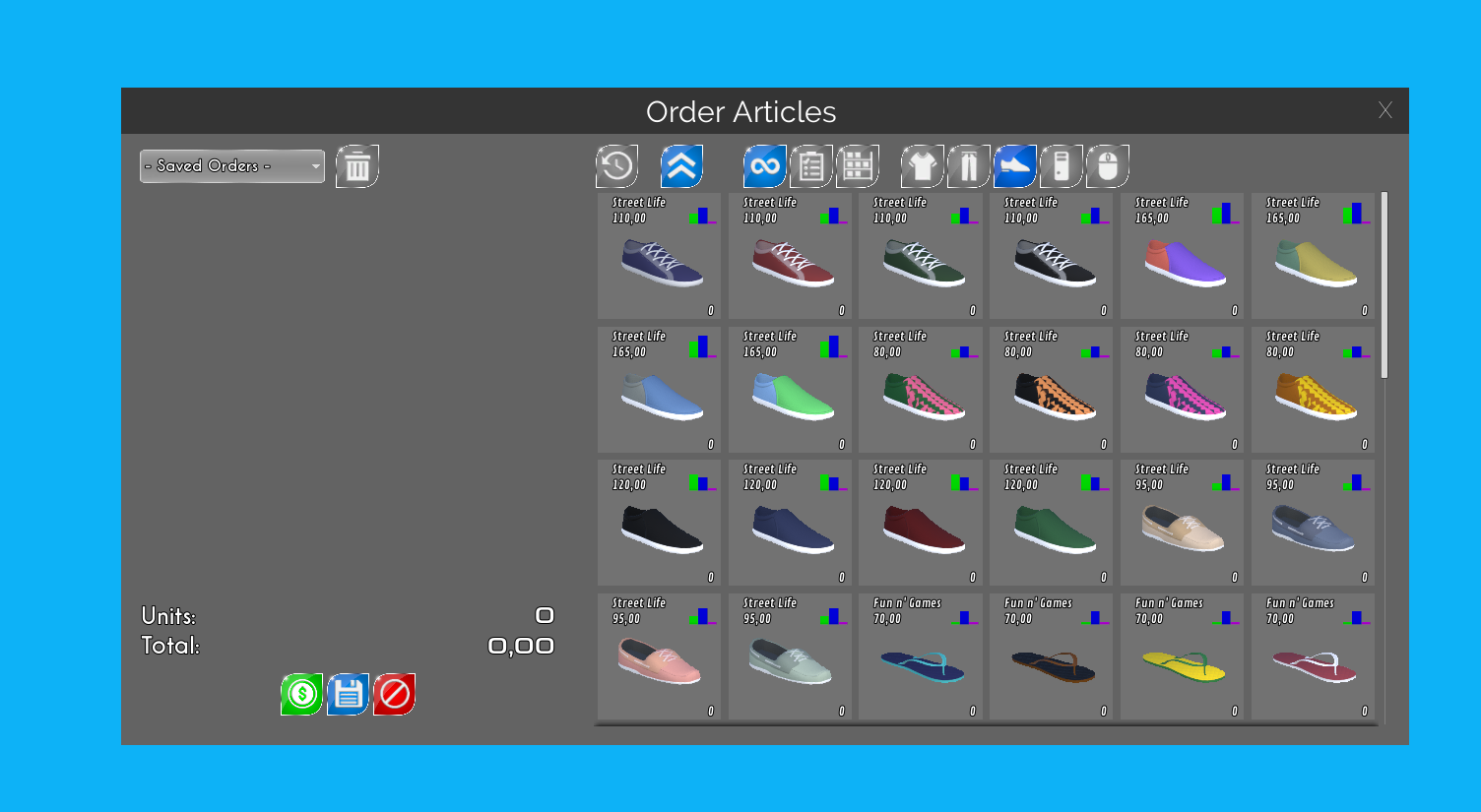Toggle the blue infinity filter icon
1481x812 pixels.
point(764,166)
